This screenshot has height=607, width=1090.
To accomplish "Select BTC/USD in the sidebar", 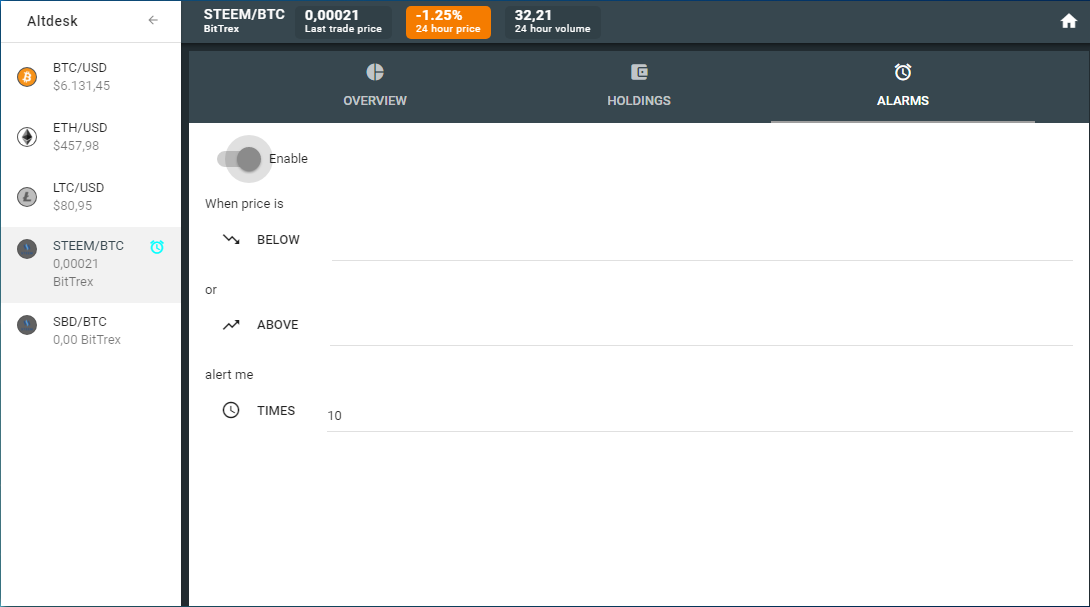I will [x=90, y=76].
